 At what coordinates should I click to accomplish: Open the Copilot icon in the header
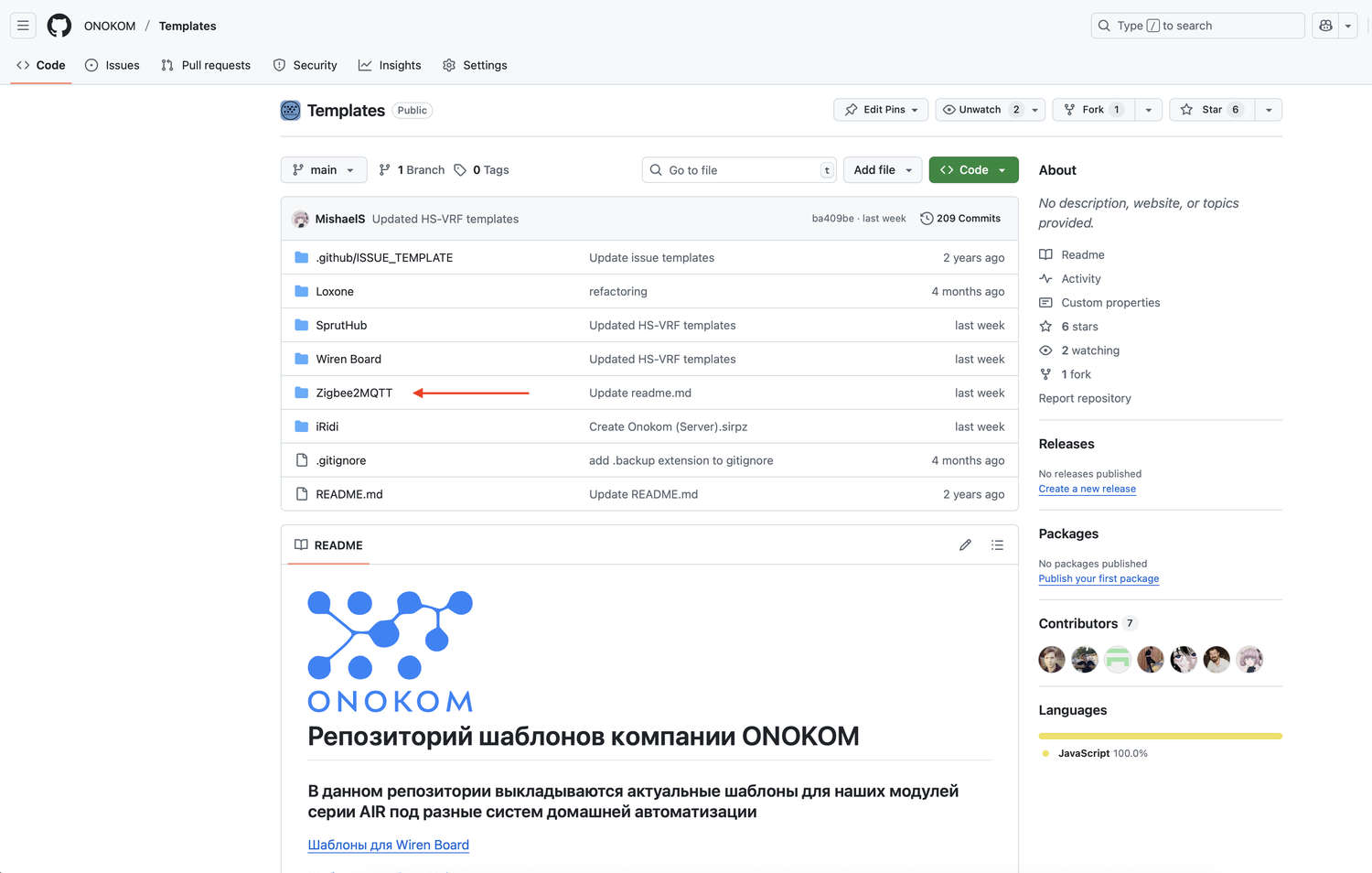pos(1325,26)
